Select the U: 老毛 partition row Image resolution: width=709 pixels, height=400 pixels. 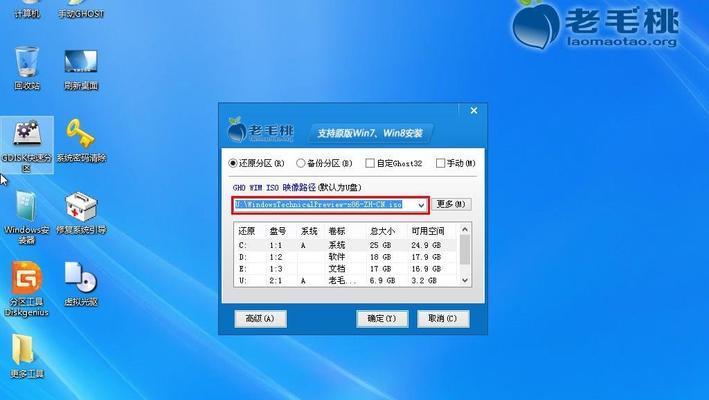[346, 280]
